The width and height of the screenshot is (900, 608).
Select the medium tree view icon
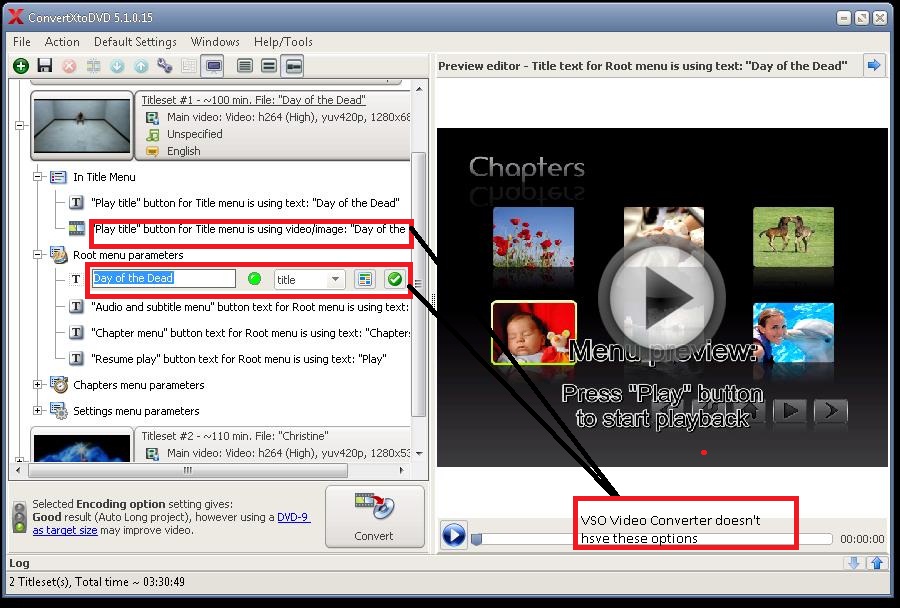point(269,66)
